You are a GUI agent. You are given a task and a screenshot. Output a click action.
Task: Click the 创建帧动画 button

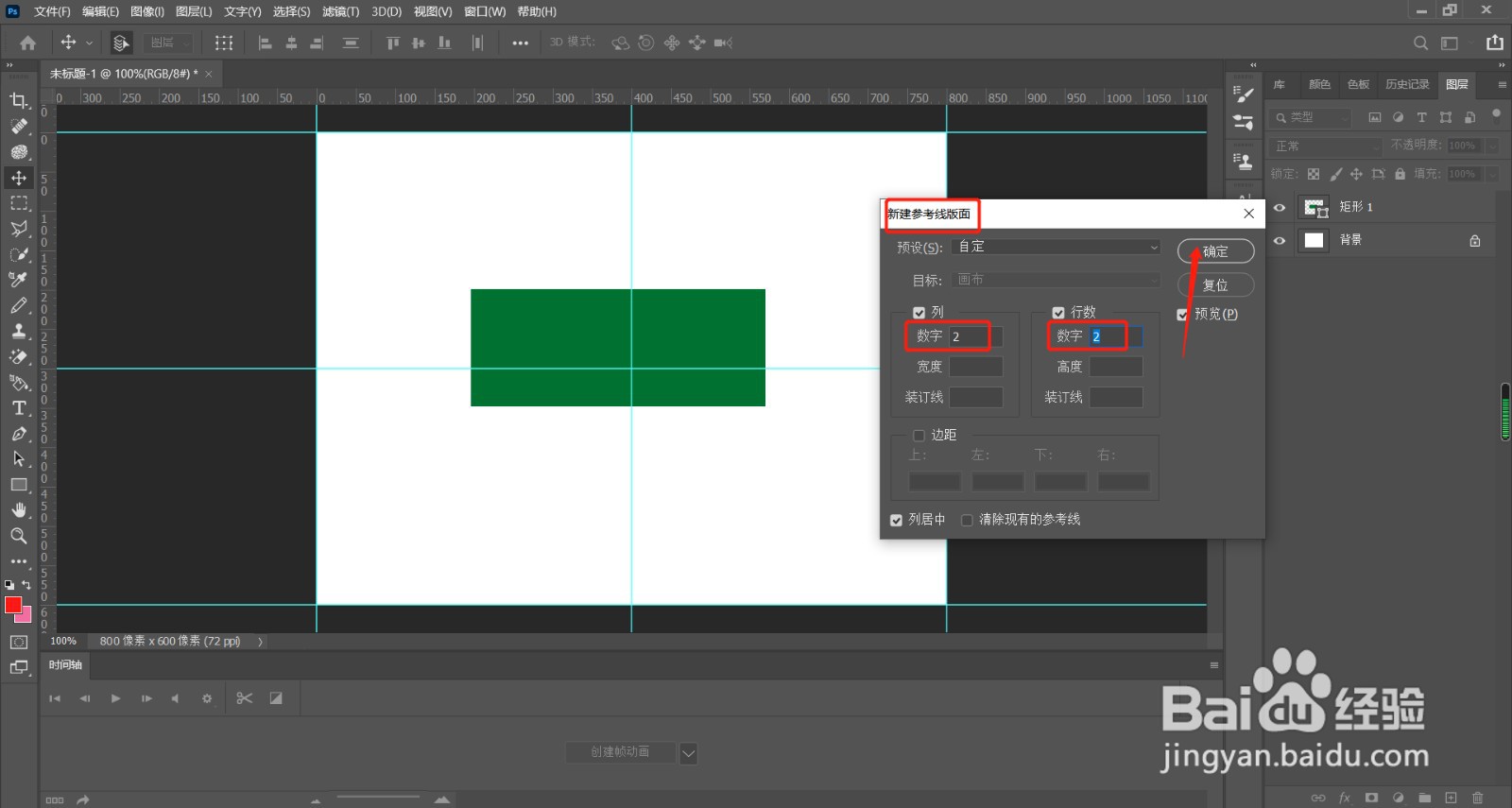coord(621,753)
